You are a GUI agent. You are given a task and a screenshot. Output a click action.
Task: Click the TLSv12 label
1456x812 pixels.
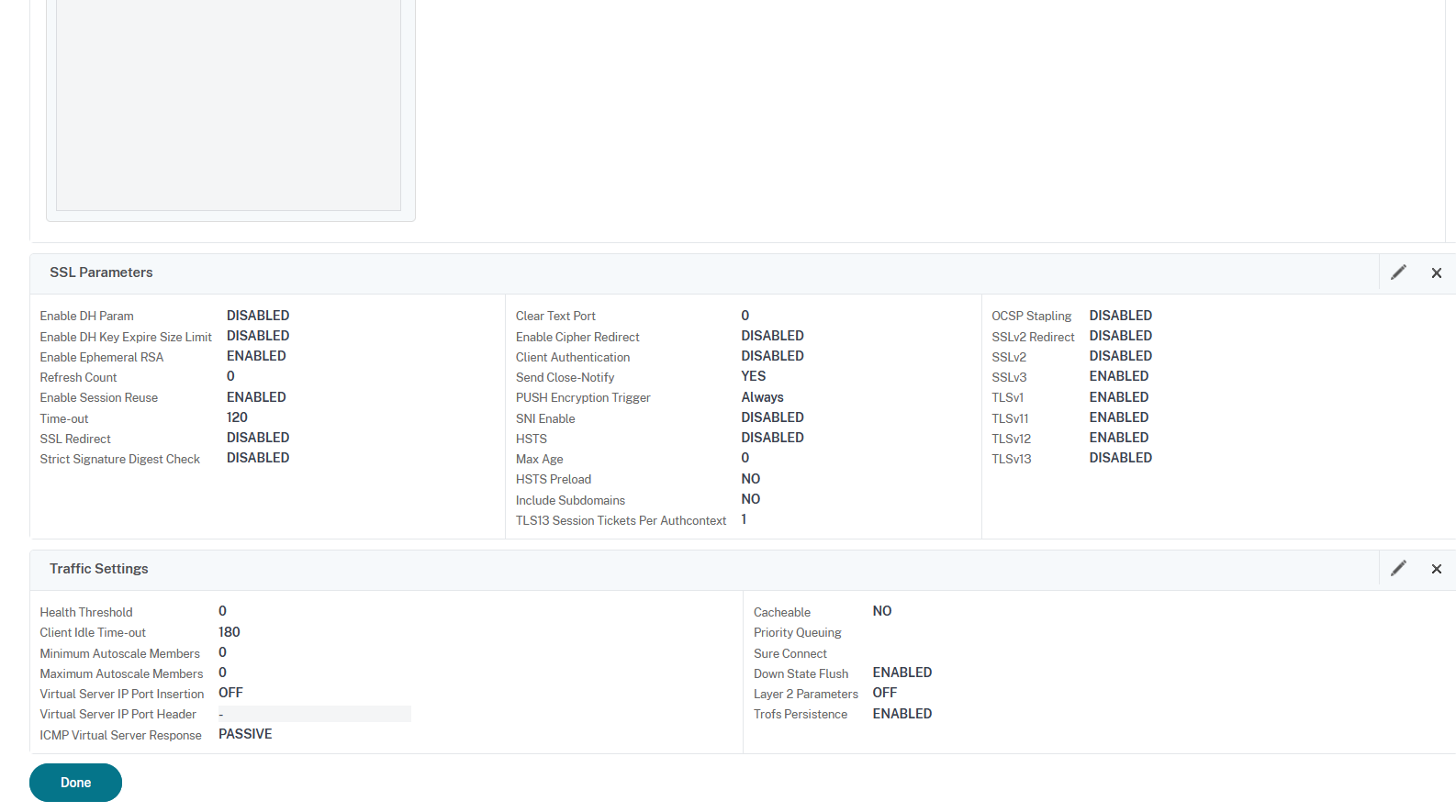click(x=1011, y=439)
